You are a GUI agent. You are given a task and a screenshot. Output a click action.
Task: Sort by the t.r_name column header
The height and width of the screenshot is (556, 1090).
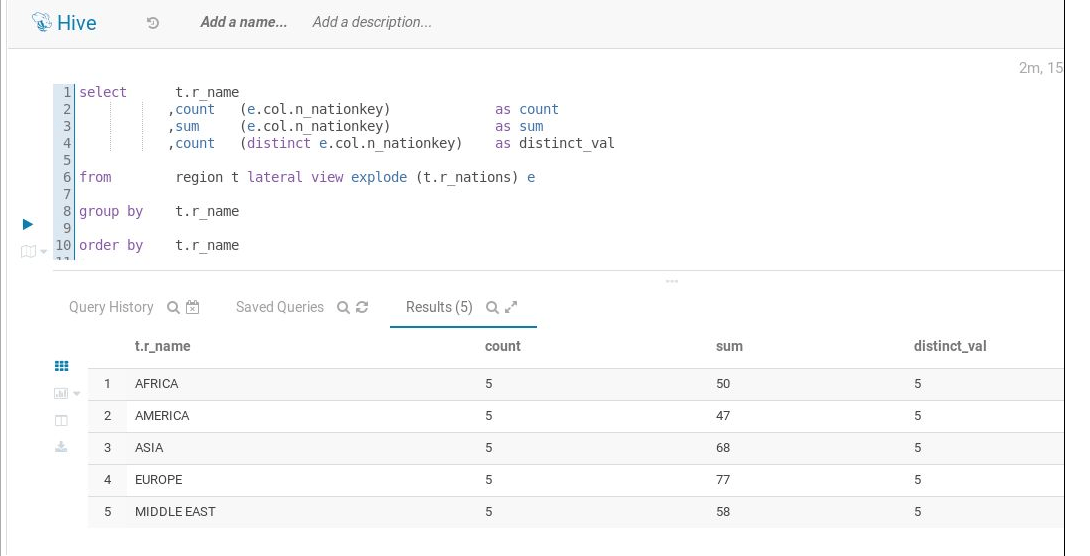tap(163, 346)
